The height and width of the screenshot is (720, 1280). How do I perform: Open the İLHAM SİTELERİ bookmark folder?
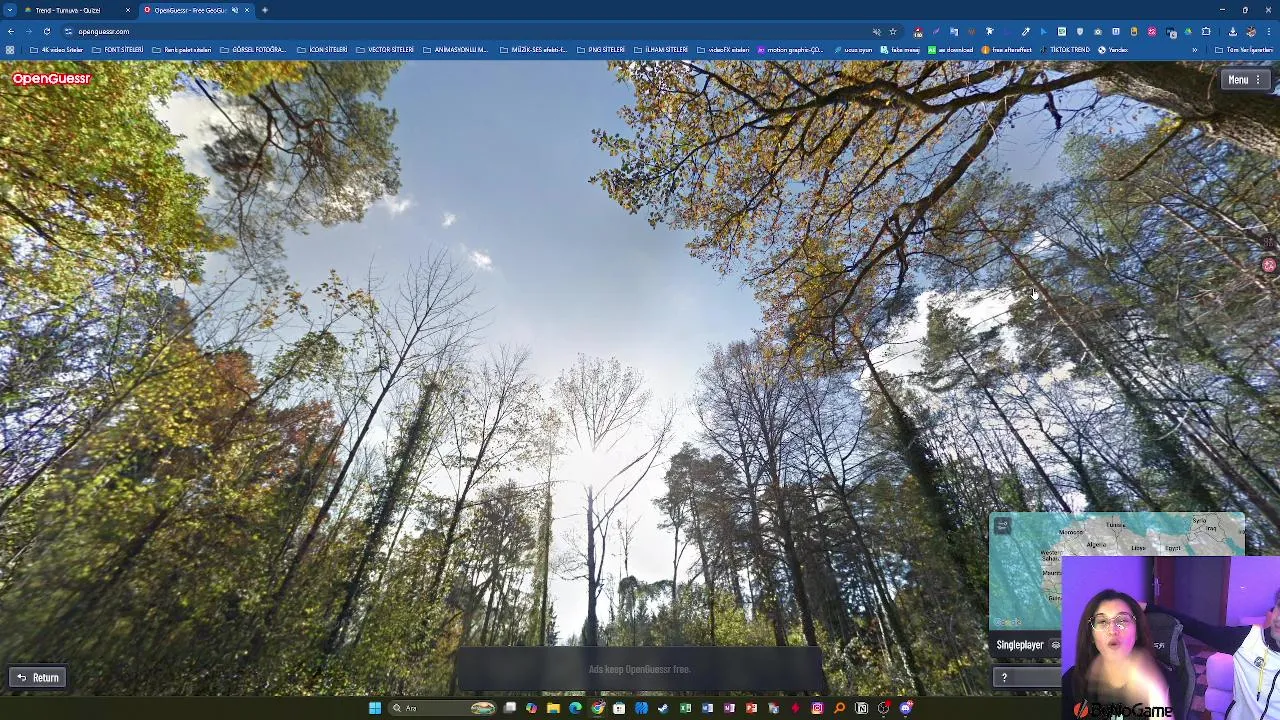pos(661,50)
